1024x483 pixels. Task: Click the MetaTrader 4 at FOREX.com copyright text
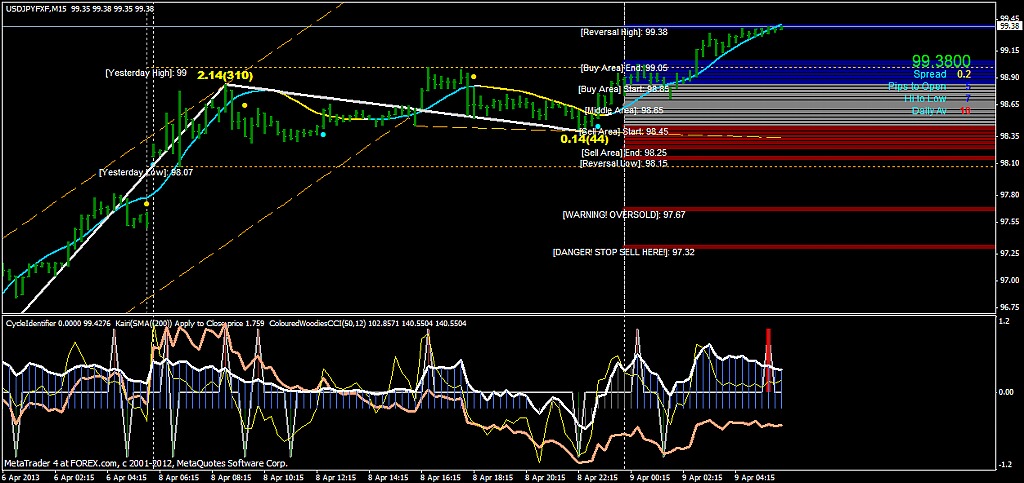pos(145,464)
